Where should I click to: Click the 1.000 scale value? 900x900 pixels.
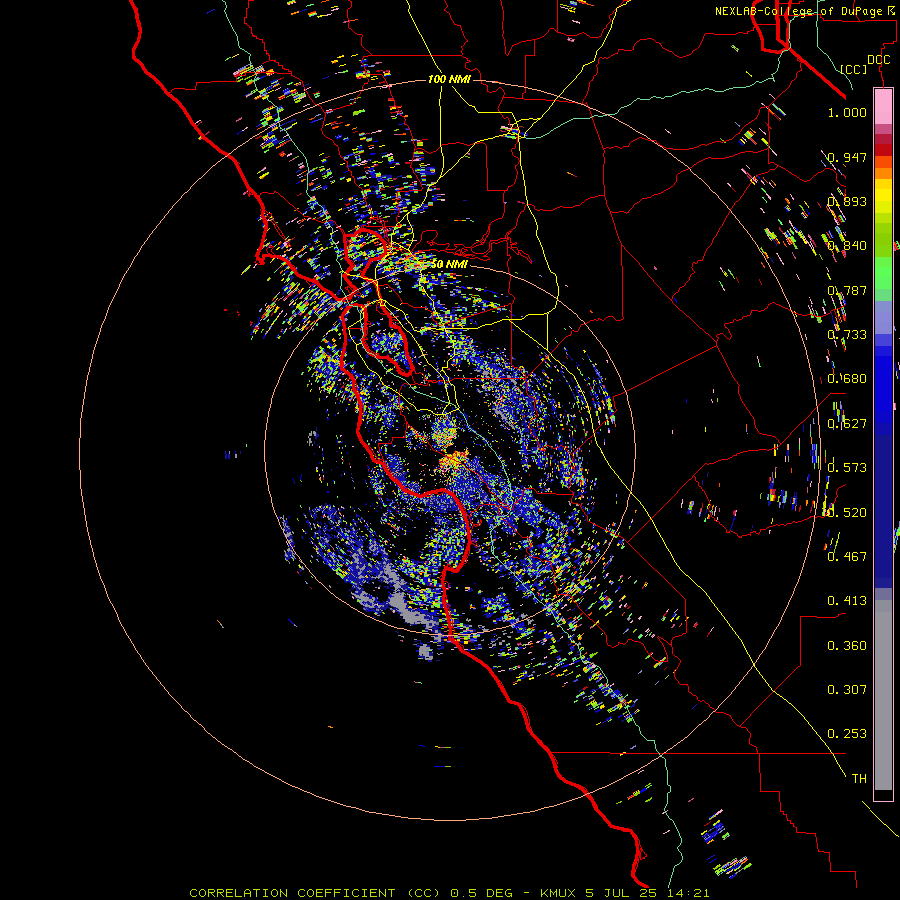click(847, 112)
